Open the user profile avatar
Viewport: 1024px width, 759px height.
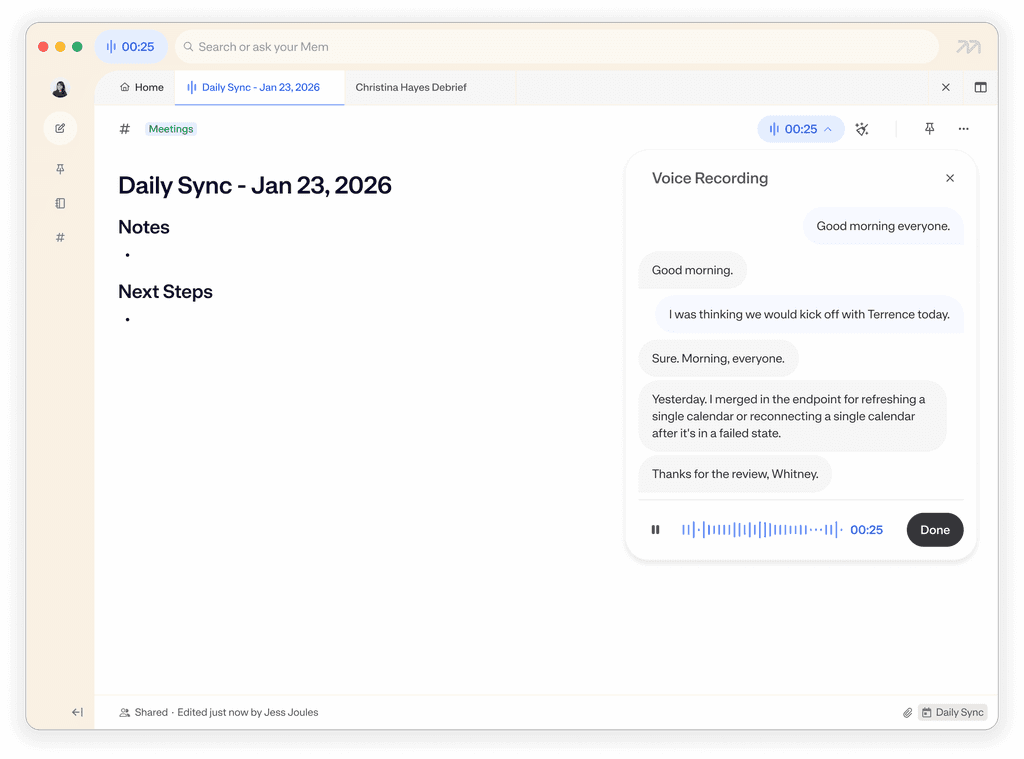60,88
